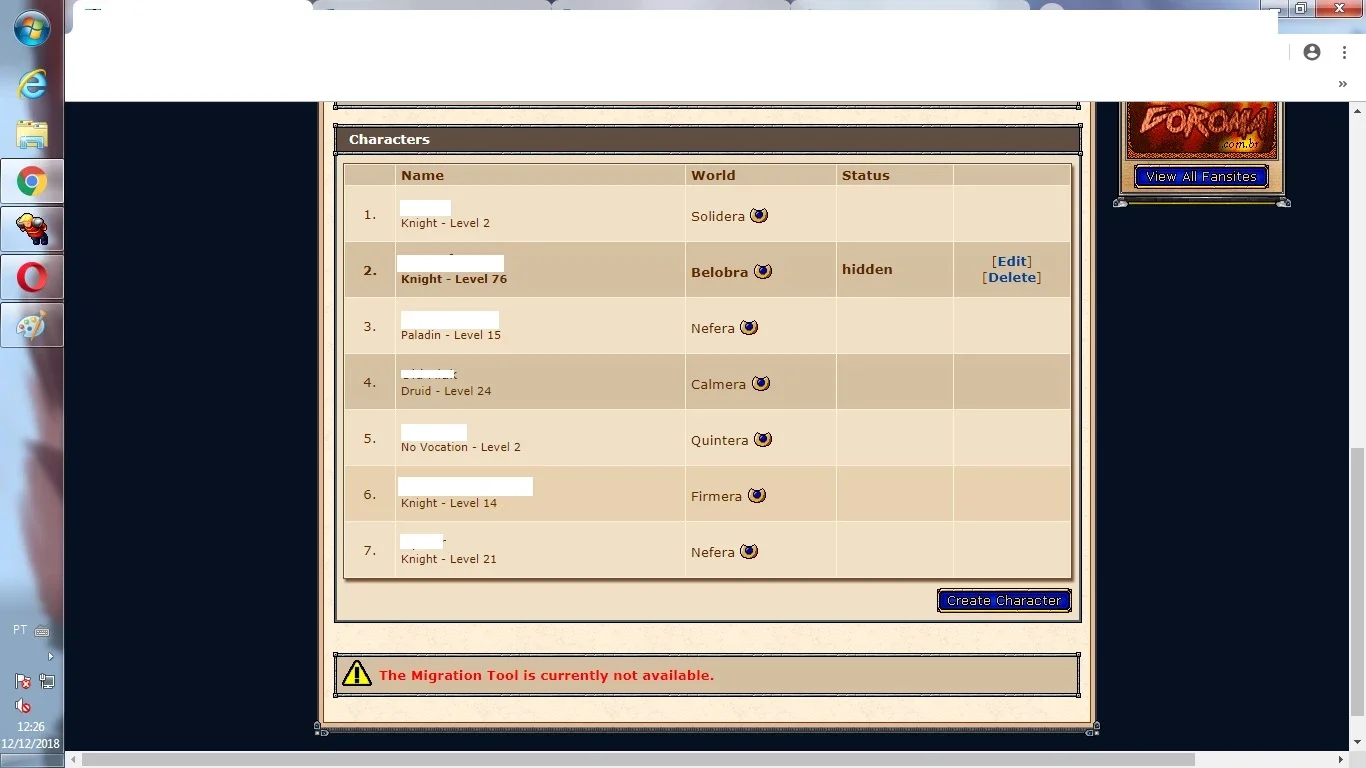
Task: Click Name column header
Action: click(422, 175)
